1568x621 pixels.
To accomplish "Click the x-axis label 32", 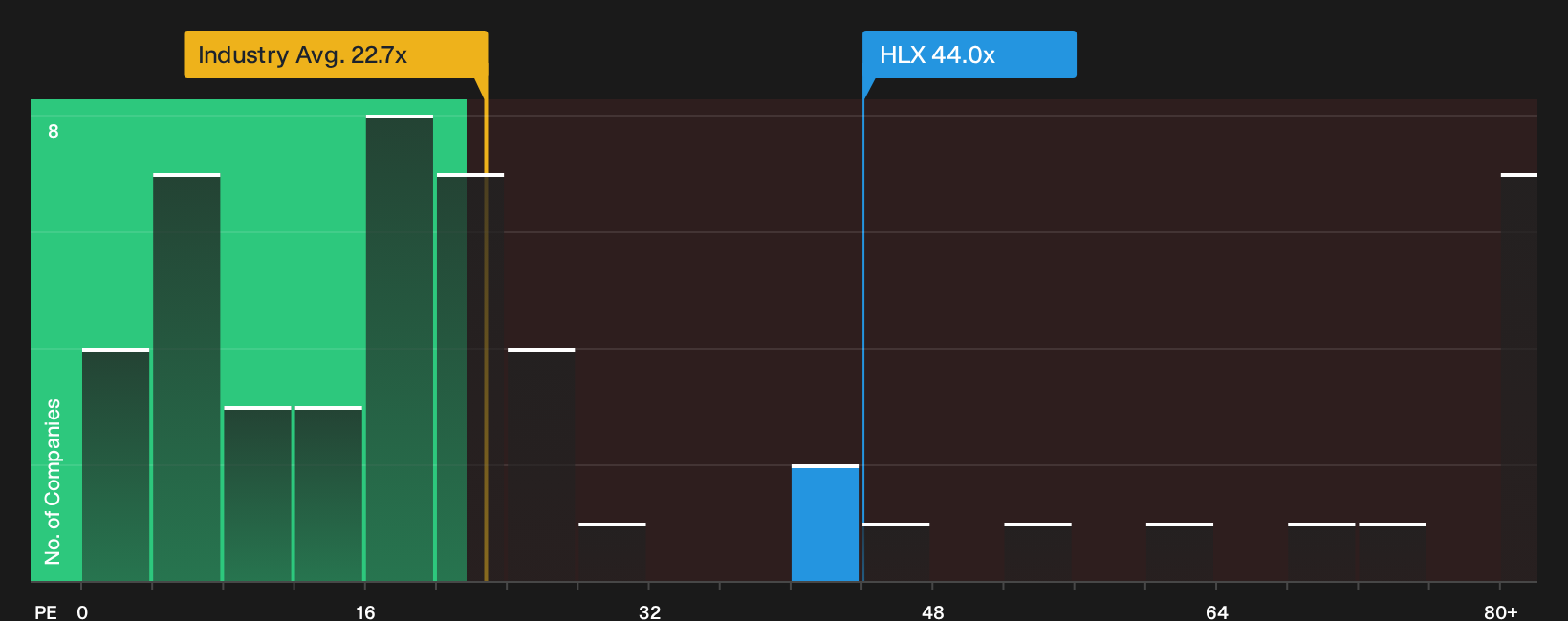I will point(650,611).
